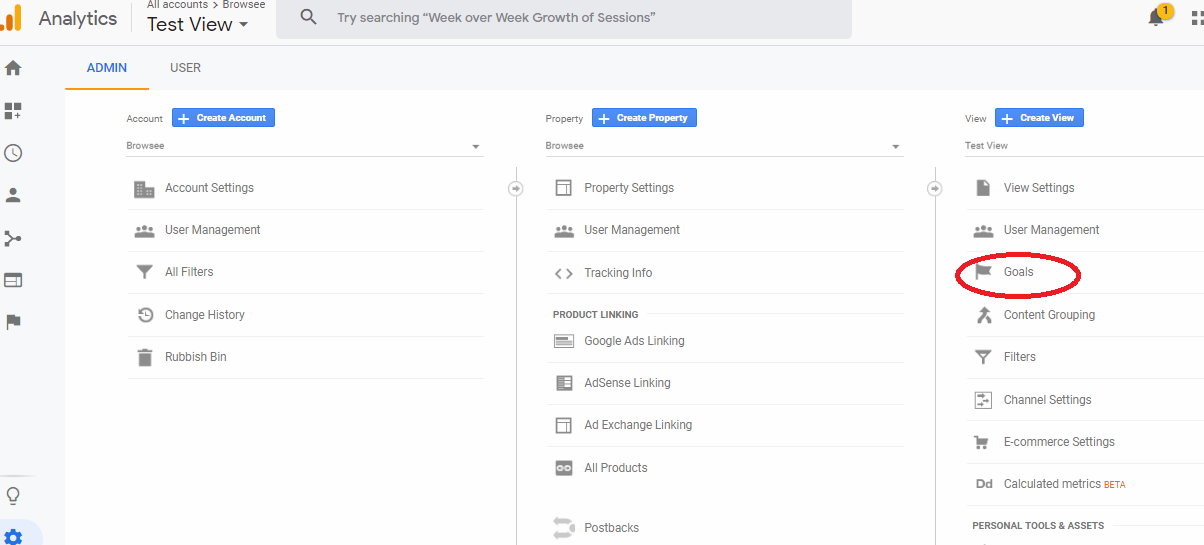Click the notifications bell icon
Image resolution: width=1204 pixels, height=545 pixels.
[1157, 17]
